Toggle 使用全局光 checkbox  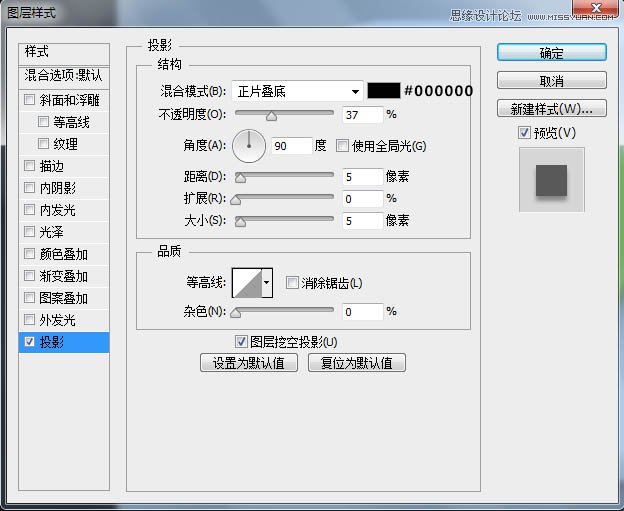tap(343, 146)
